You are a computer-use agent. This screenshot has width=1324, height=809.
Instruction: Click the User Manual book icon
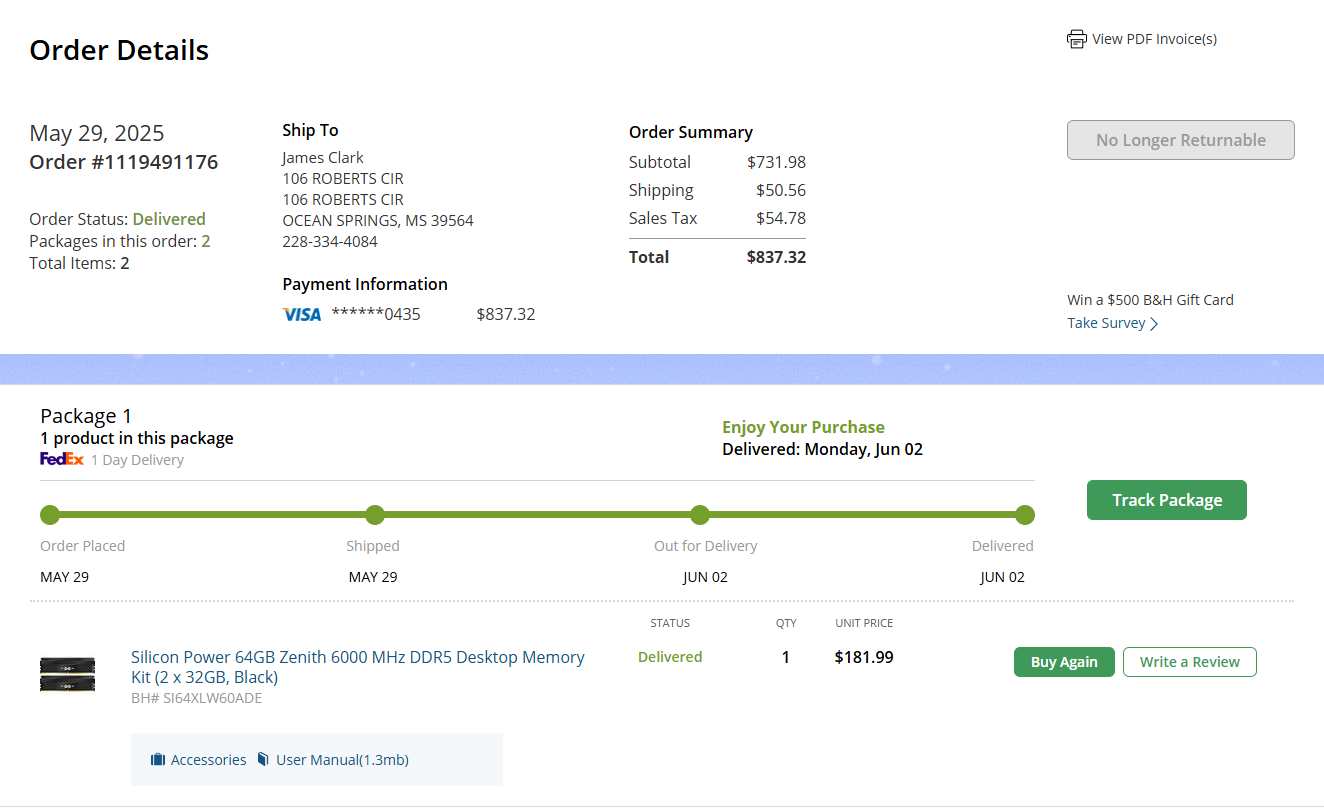coord(263,760)
